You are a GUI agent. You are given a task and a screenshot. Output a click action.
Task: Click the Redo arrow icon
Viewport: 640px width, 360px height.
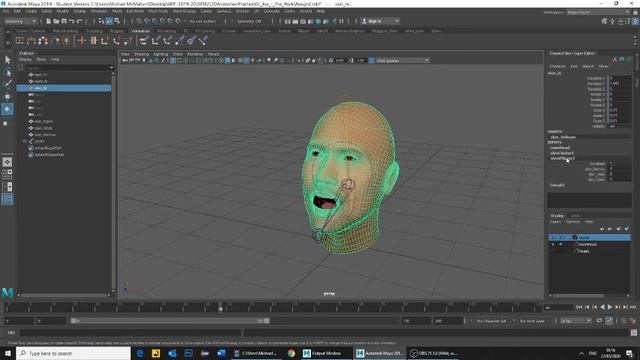[x=80, y=21]
